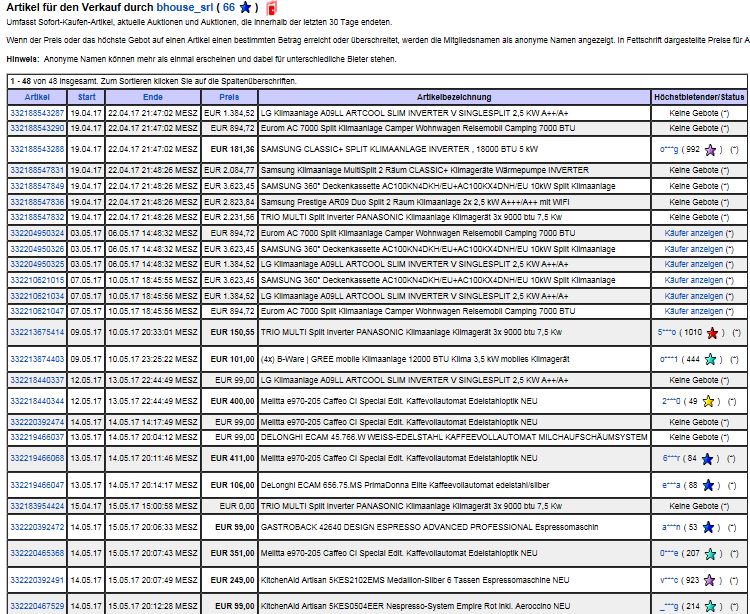Sort the table by Start column header
This screenshot has height=614, width=750.
coord(87,97)
